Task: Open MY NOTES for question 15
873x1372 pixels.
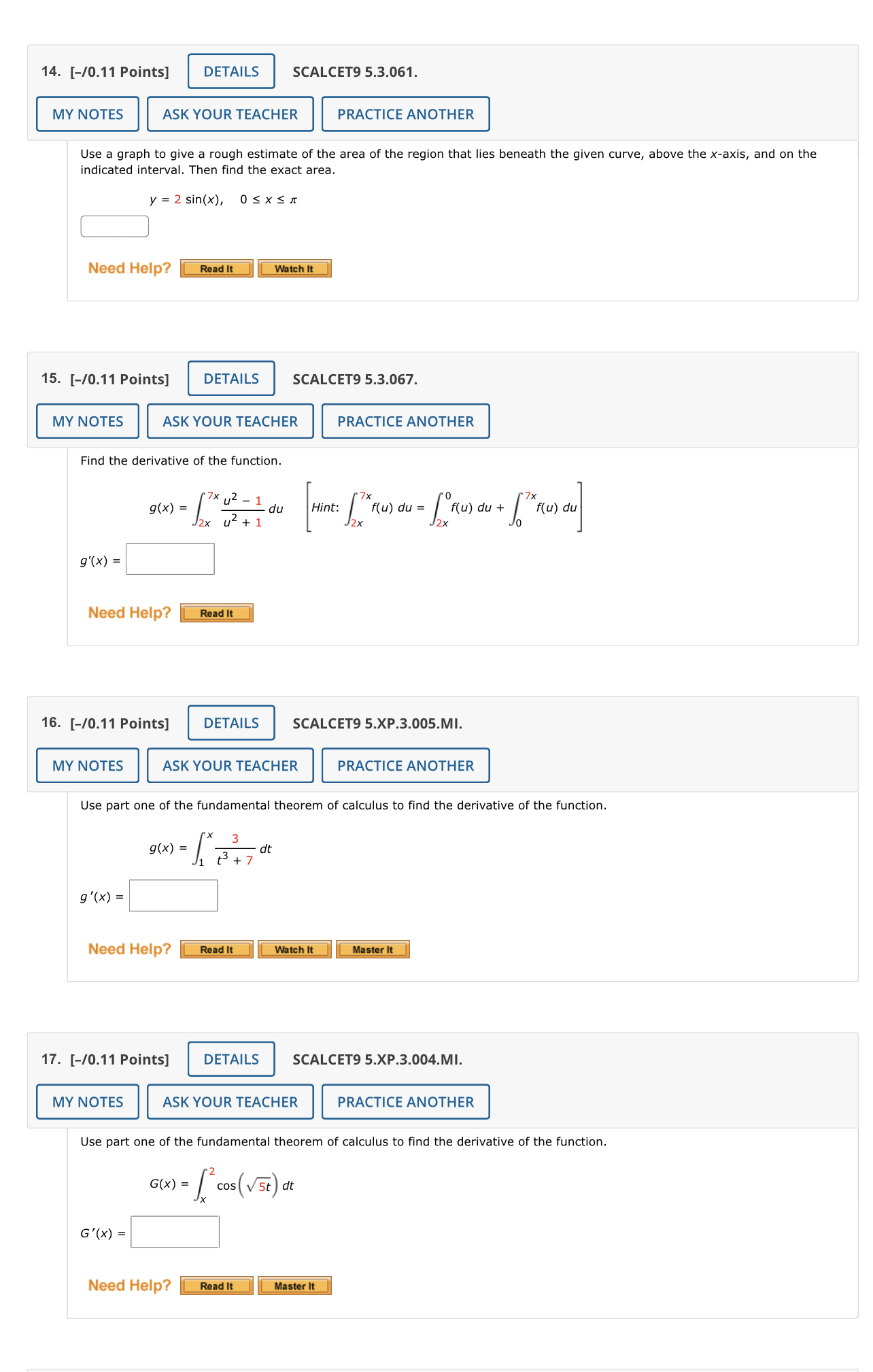Action: click(x=86, y=421)
